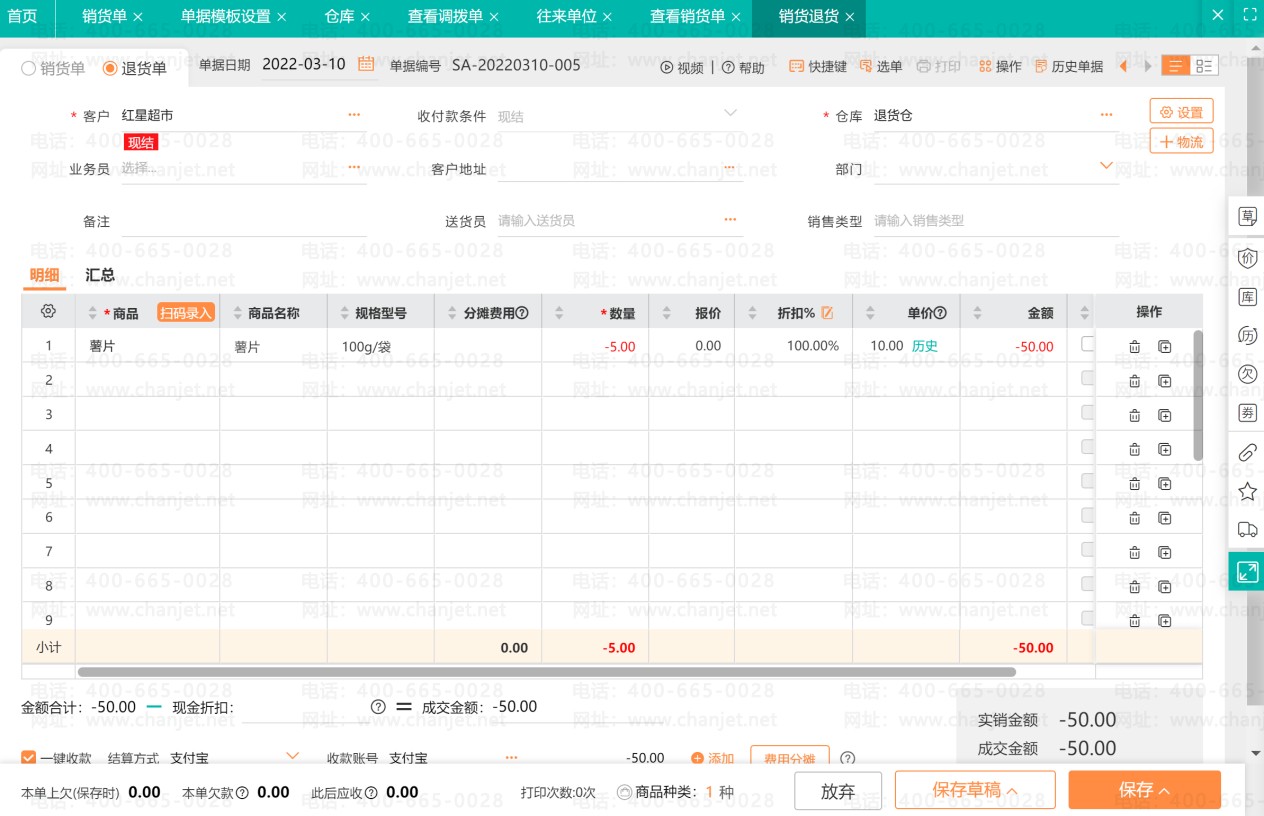Open 送货员 lookup ellipsis
The height and width of the screenshot is (816, 1264).
click(730, 219)
